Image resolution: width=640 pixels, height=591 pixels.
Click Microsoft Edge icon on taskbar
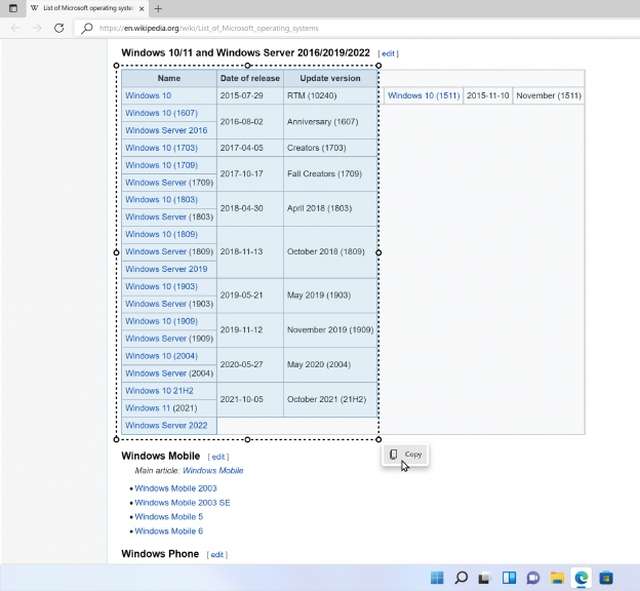click(582, 578)
